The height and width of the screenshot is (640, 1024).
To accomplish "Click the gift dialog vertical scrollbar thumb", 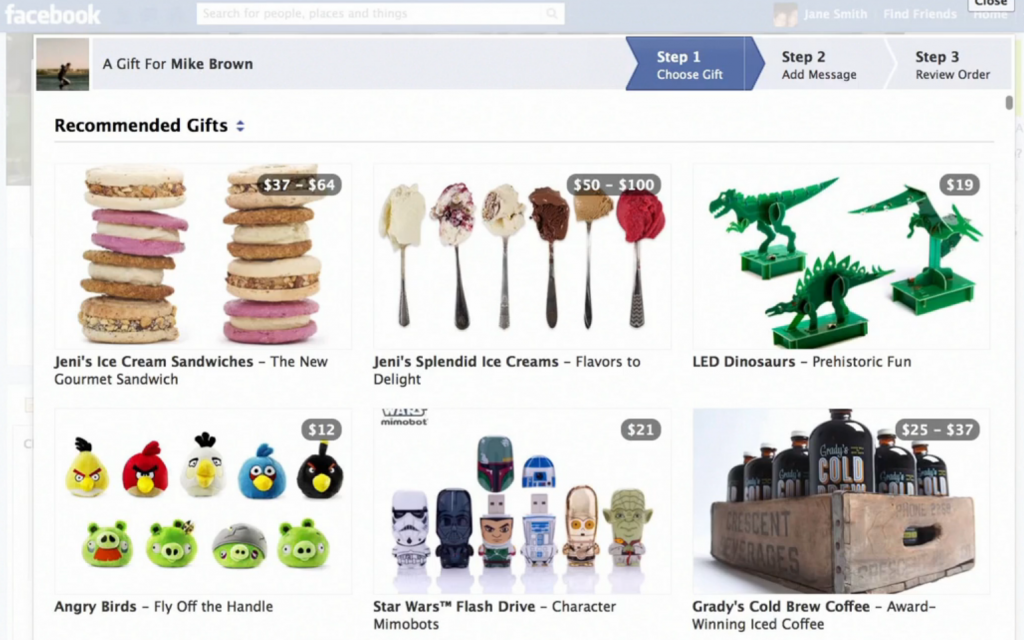I will tap(1009, 103).
